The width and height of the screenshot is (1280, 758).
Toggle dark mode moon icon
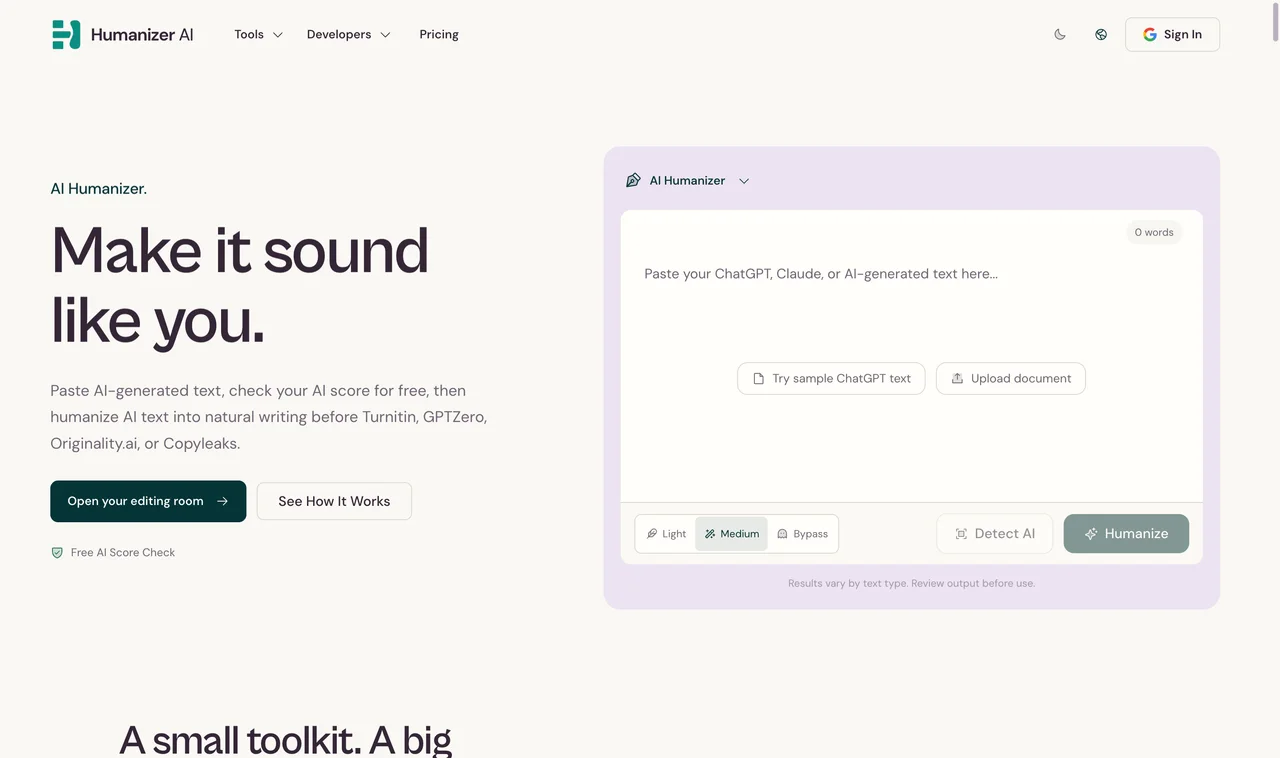[x=1060, y=34]
